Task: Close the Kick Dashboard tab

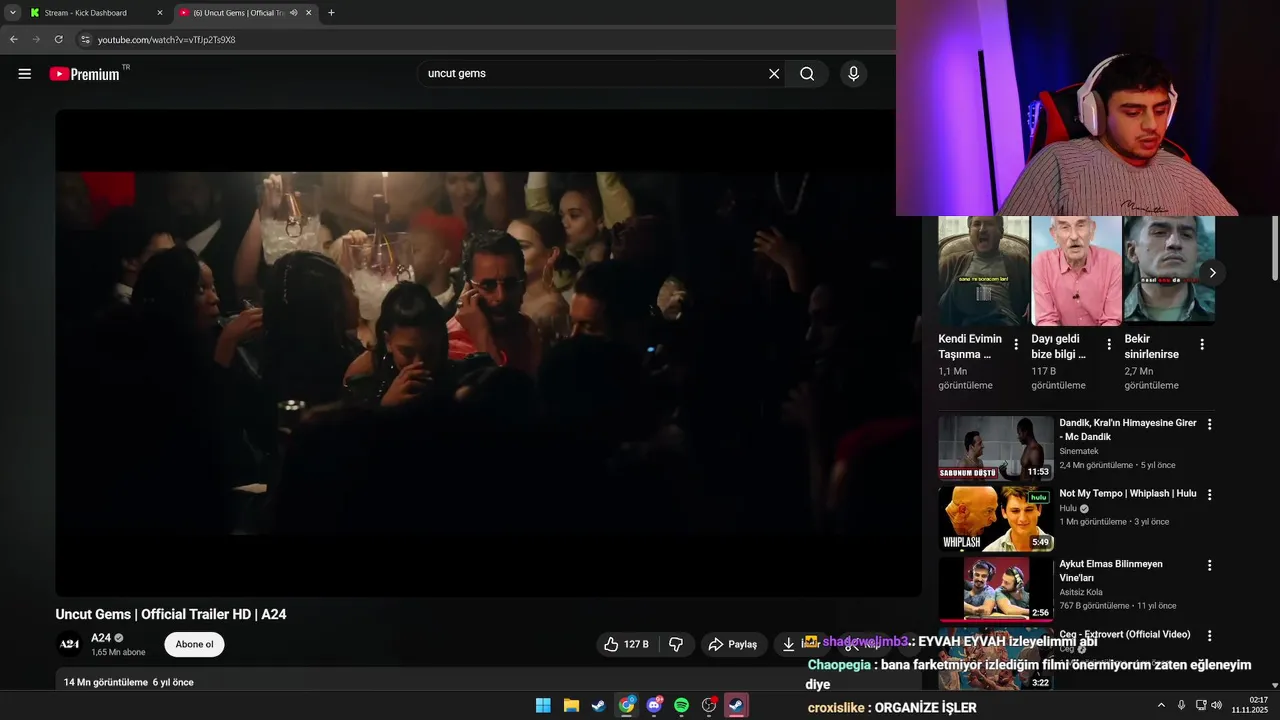Action: 160,13
